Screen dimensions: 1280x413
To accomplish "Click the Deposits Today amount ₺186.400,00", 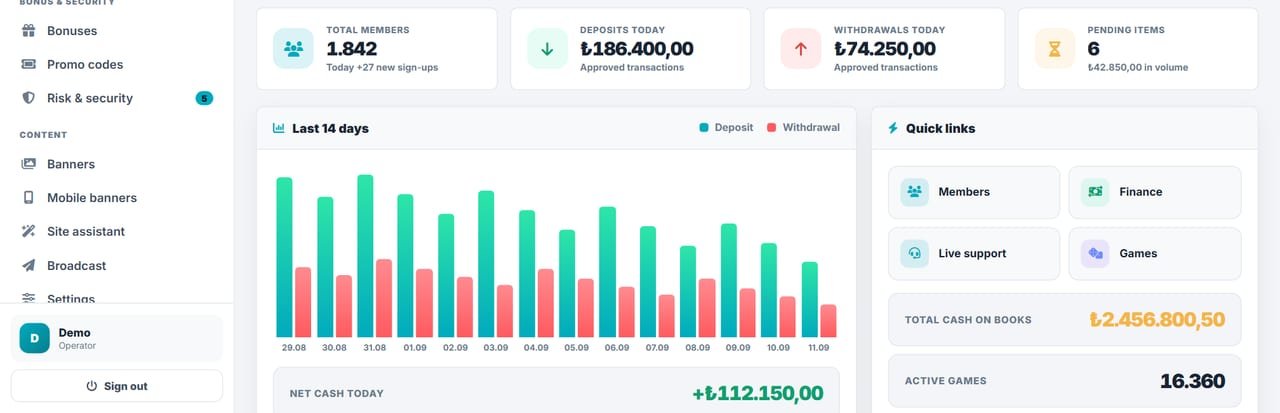I will tap(637, 48).
